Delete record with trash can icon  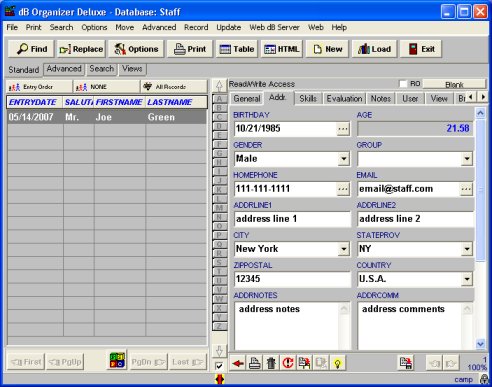(x=271, y=363)
